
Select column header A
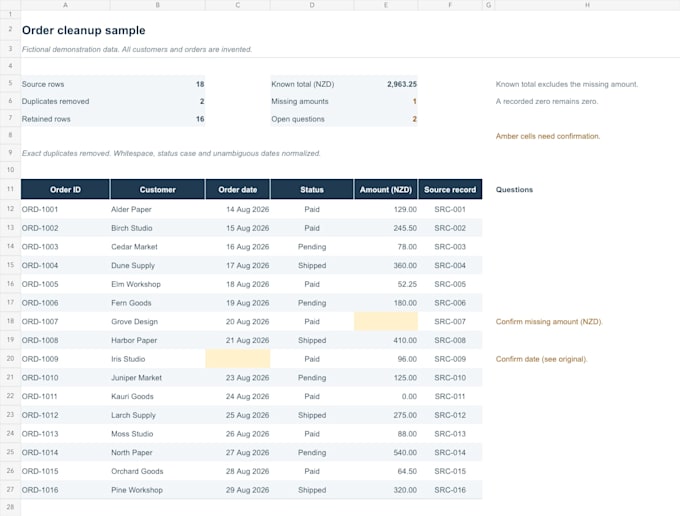65,5
